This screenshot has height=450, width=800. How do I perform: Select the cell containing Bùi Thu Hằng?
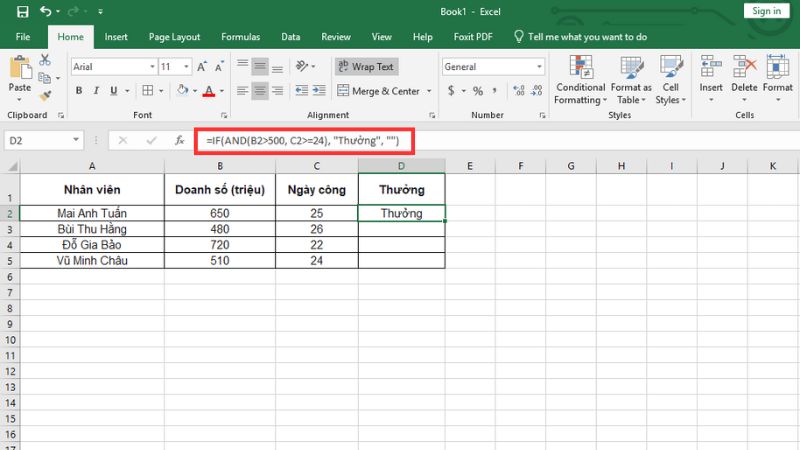click(x=92, y=229)
